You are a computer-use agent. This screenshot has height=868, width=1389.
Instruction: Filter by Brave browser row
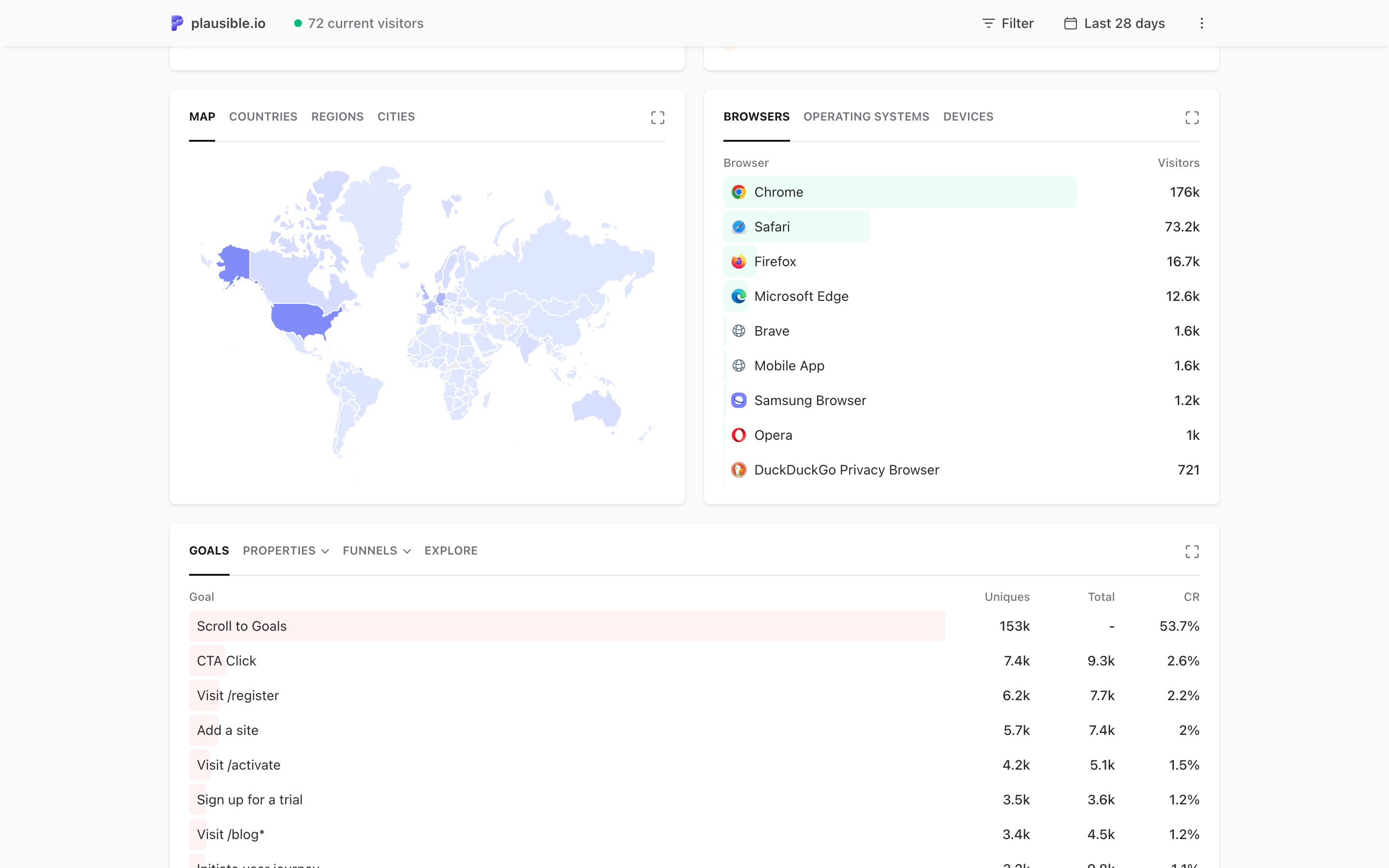961,331
